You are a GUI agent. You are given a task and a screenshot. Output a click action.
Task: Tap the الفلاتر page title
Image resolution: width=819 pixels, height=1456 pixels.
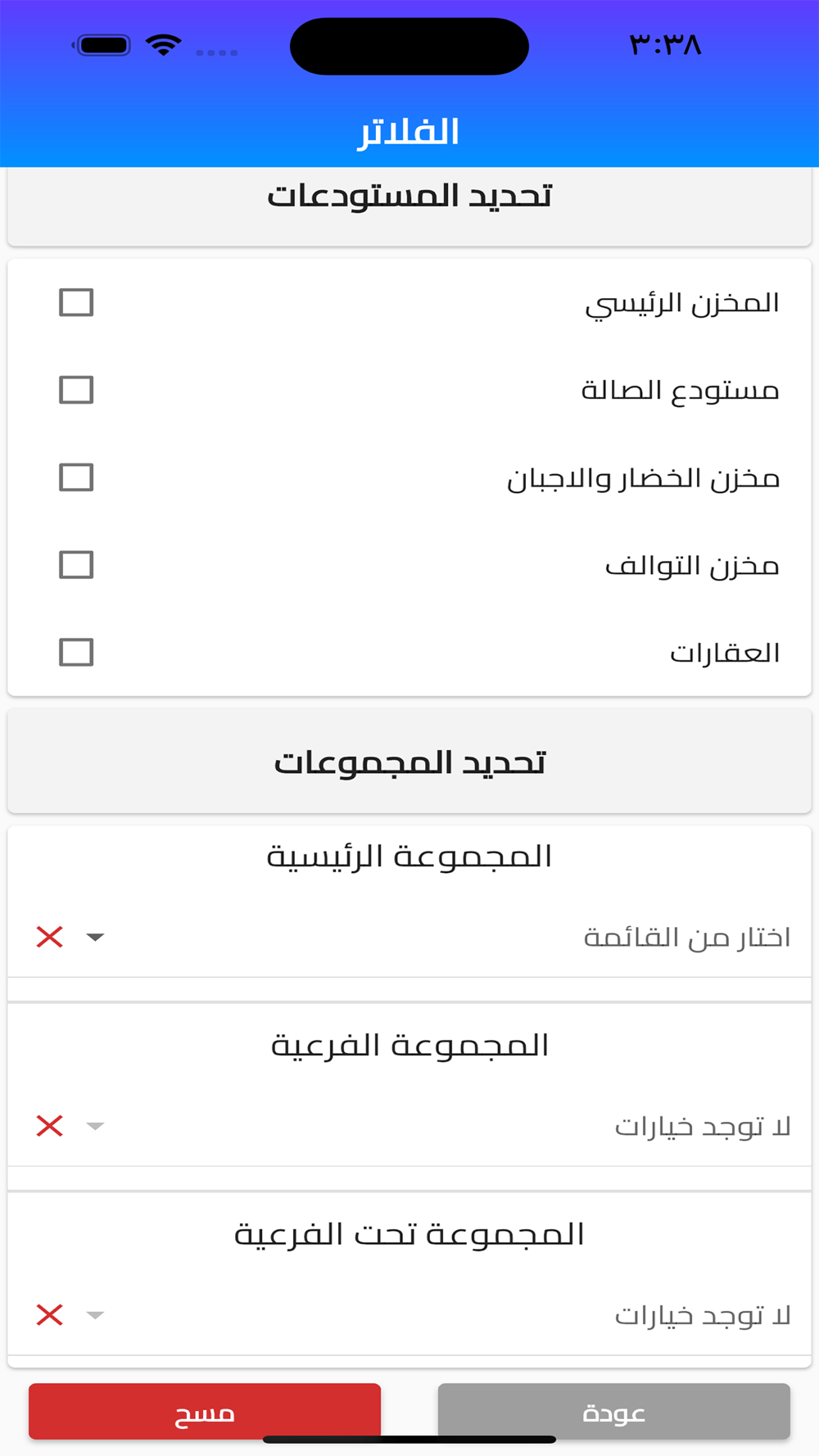[x=409, y=132]
